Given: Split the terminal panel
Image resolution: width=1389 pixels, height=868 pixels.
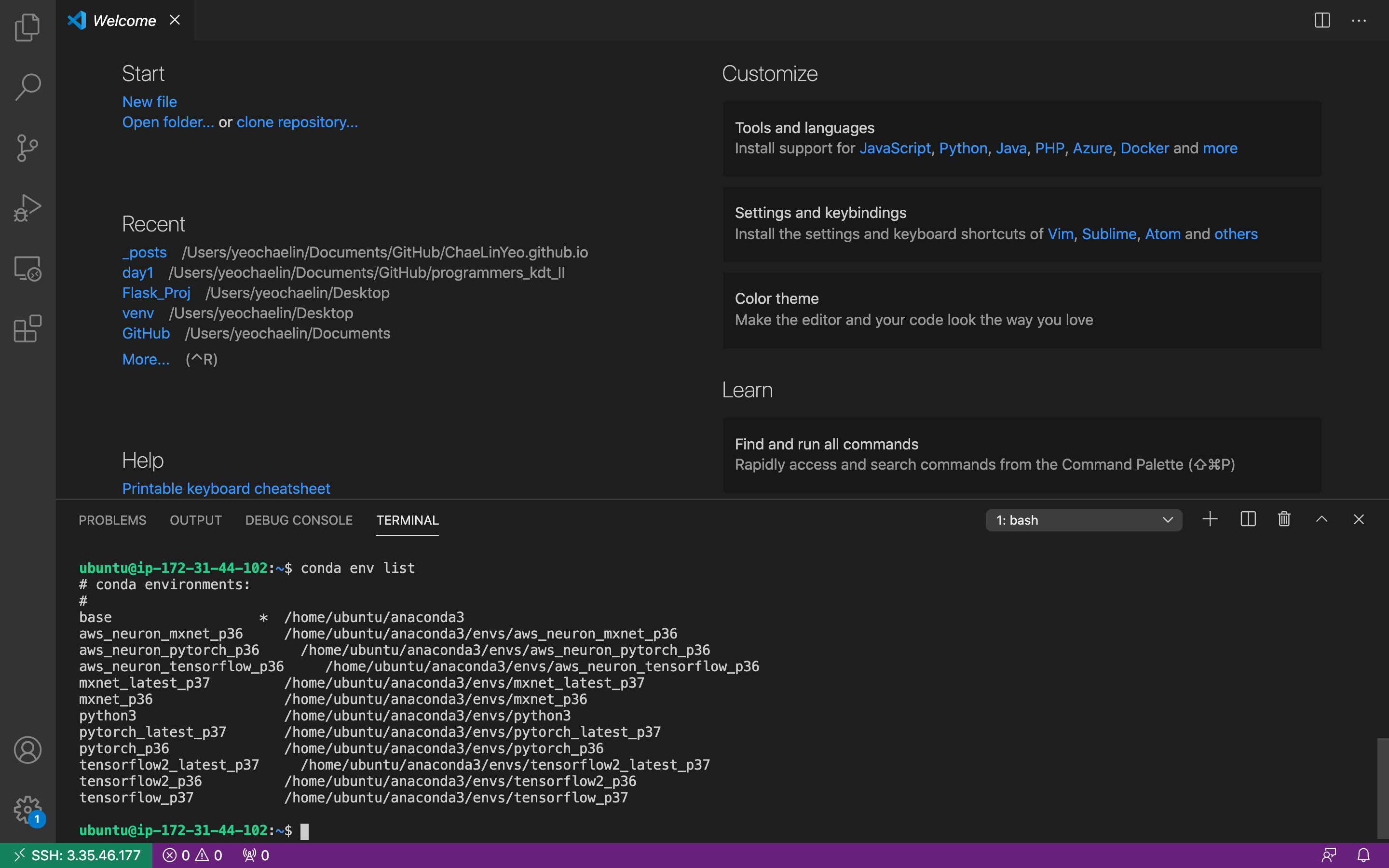Looking at the screenshot, I should [x=1248, y=519].
